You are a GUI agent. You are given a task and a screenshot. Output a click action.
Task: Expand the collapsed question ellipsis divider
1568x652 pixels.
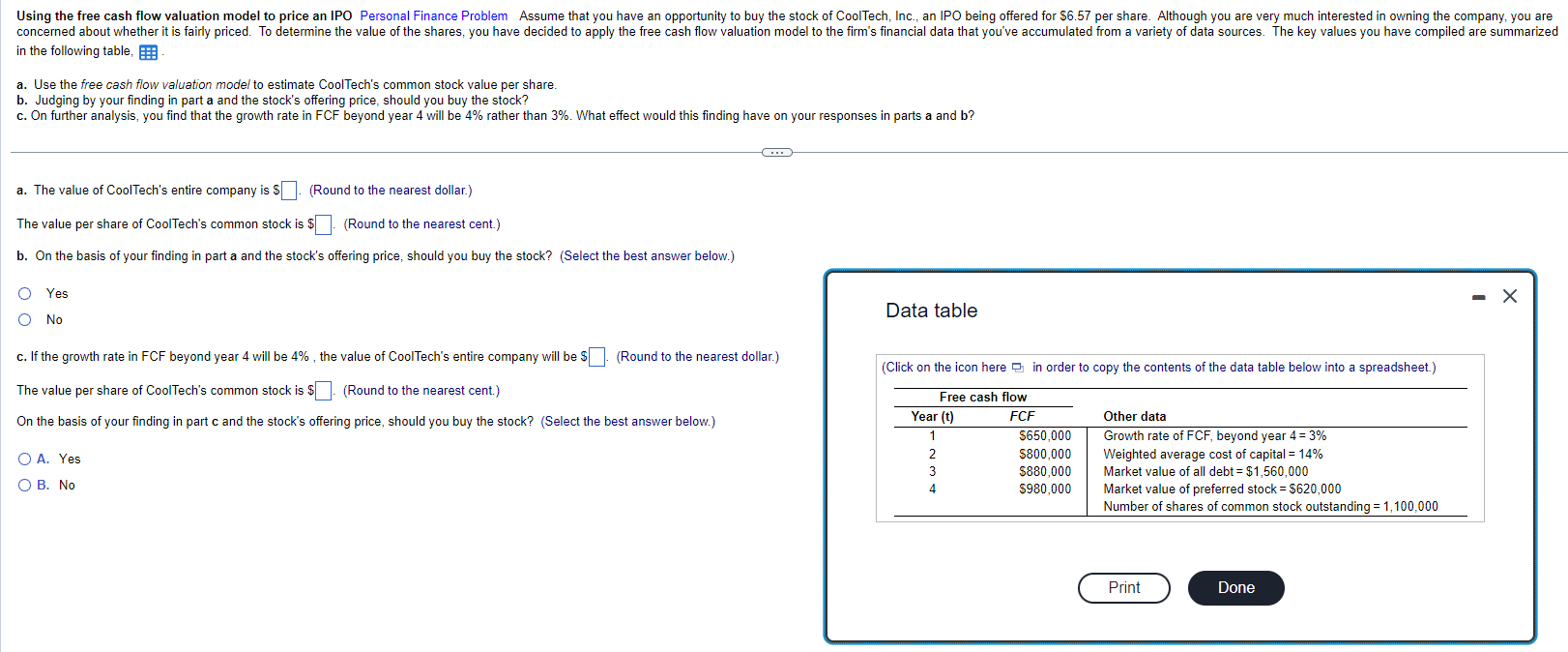pyautogui.click(x=776, y=152)
